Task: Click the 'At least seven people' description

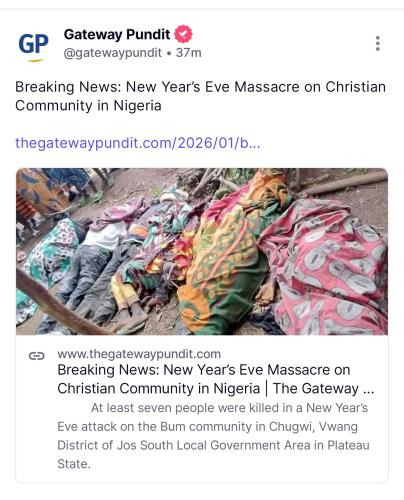Action: coord(213,436)
